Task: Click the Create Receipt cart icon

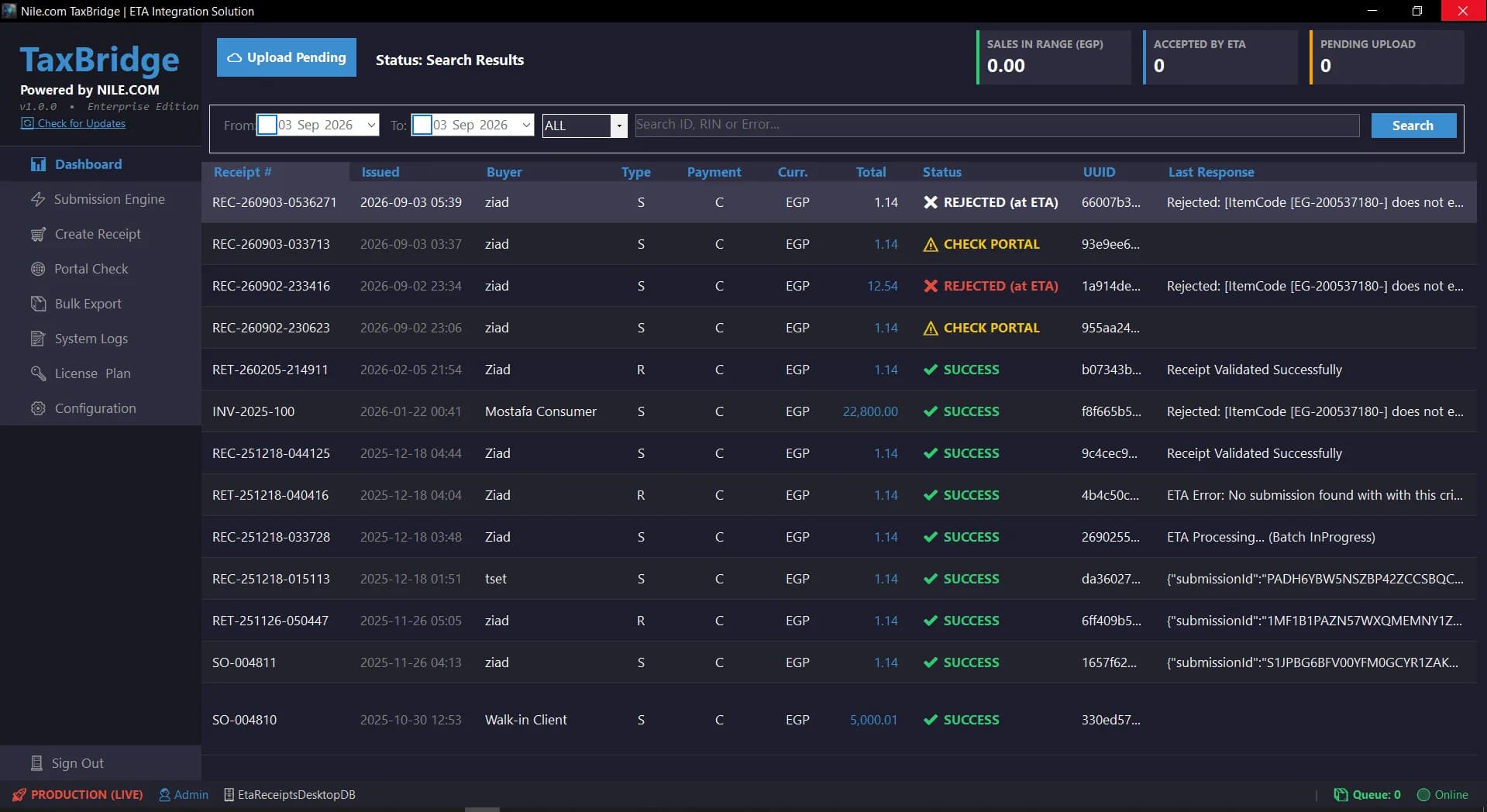Action: point(38,234)
